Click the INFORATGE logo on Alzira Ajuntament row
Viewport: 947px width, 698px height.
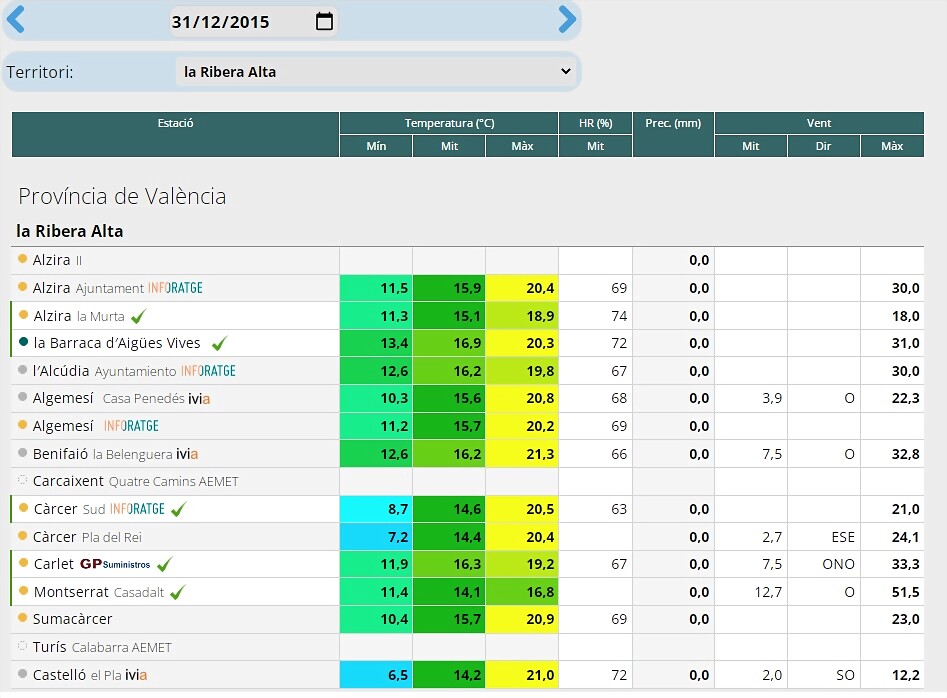point(175,288)
